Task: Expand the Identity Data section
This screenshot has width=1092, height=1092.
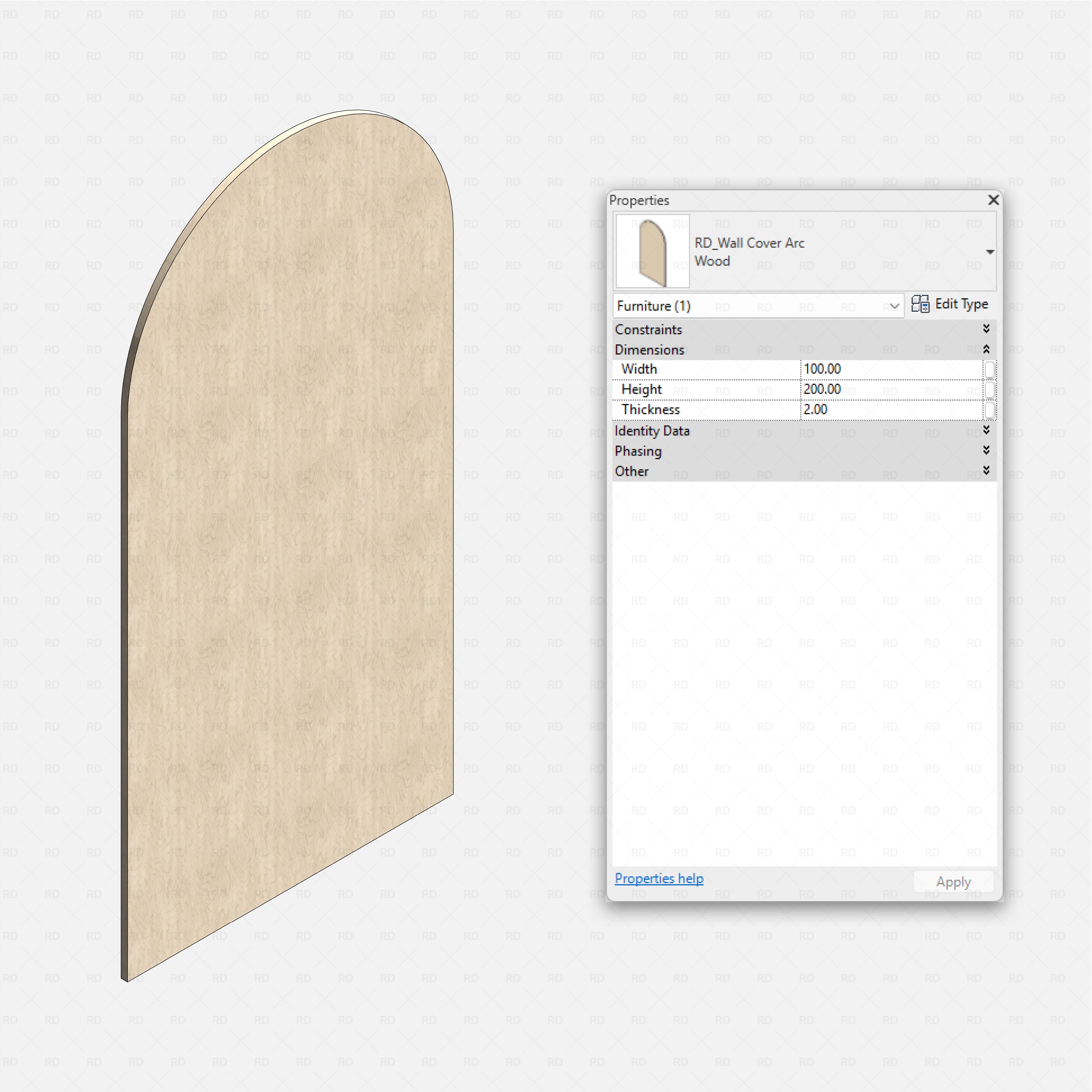Action: [x=986, y=430]
